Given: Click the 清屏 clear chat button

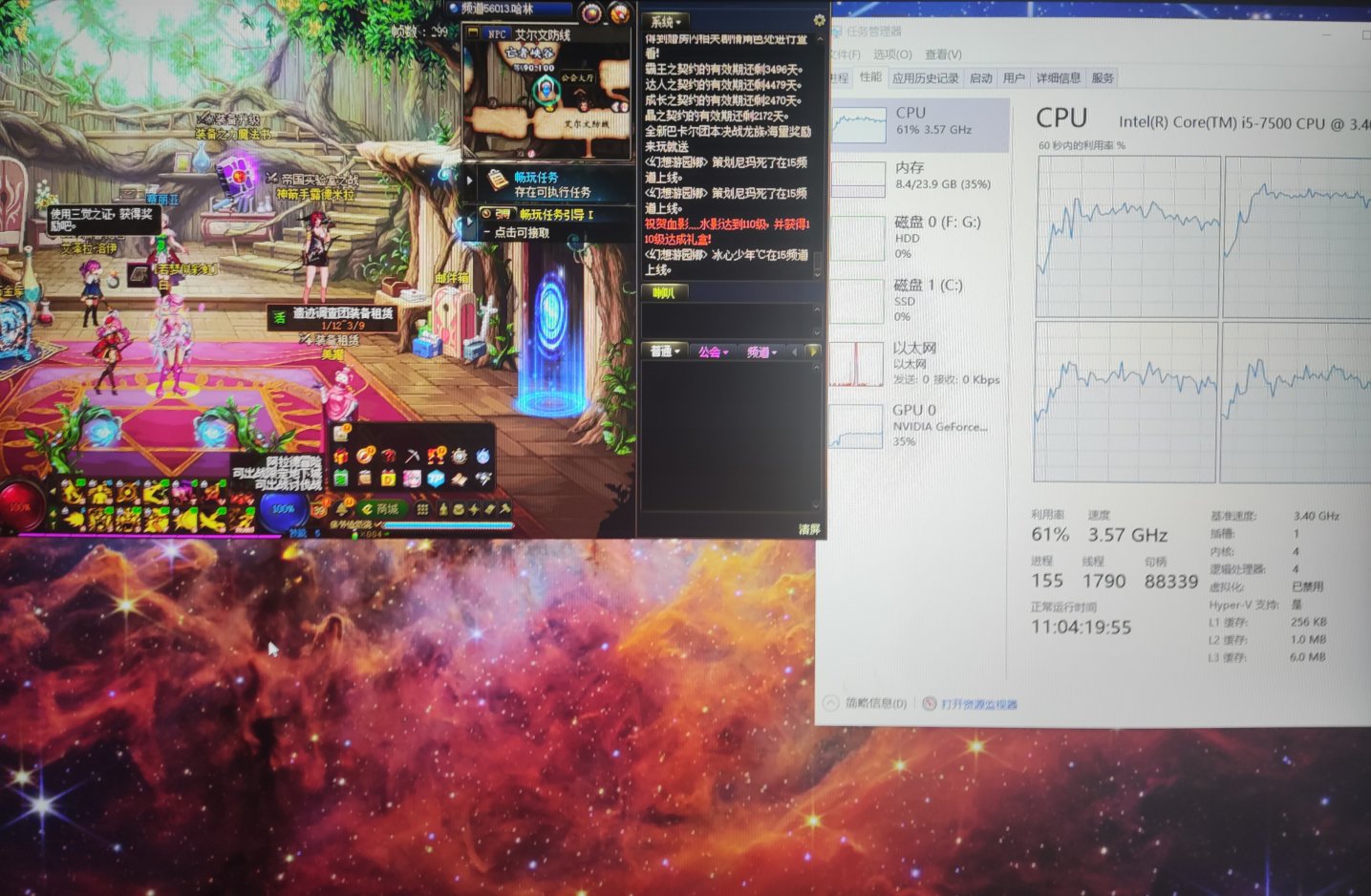Looking at the screenshot, I should 809,529.
